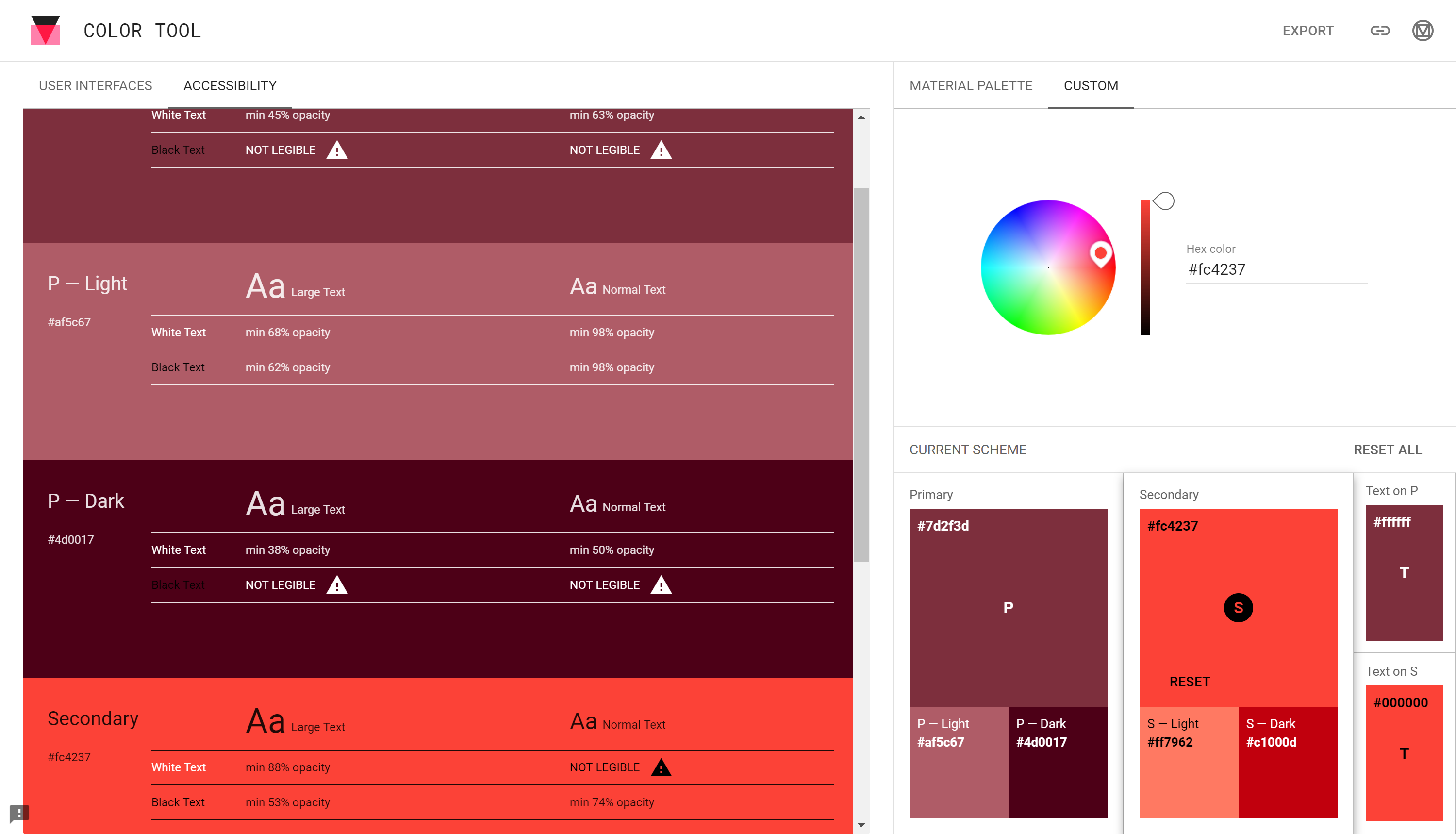
Task: Click the vertical brightness gradient bar
Action: (x=1145, y=267)
